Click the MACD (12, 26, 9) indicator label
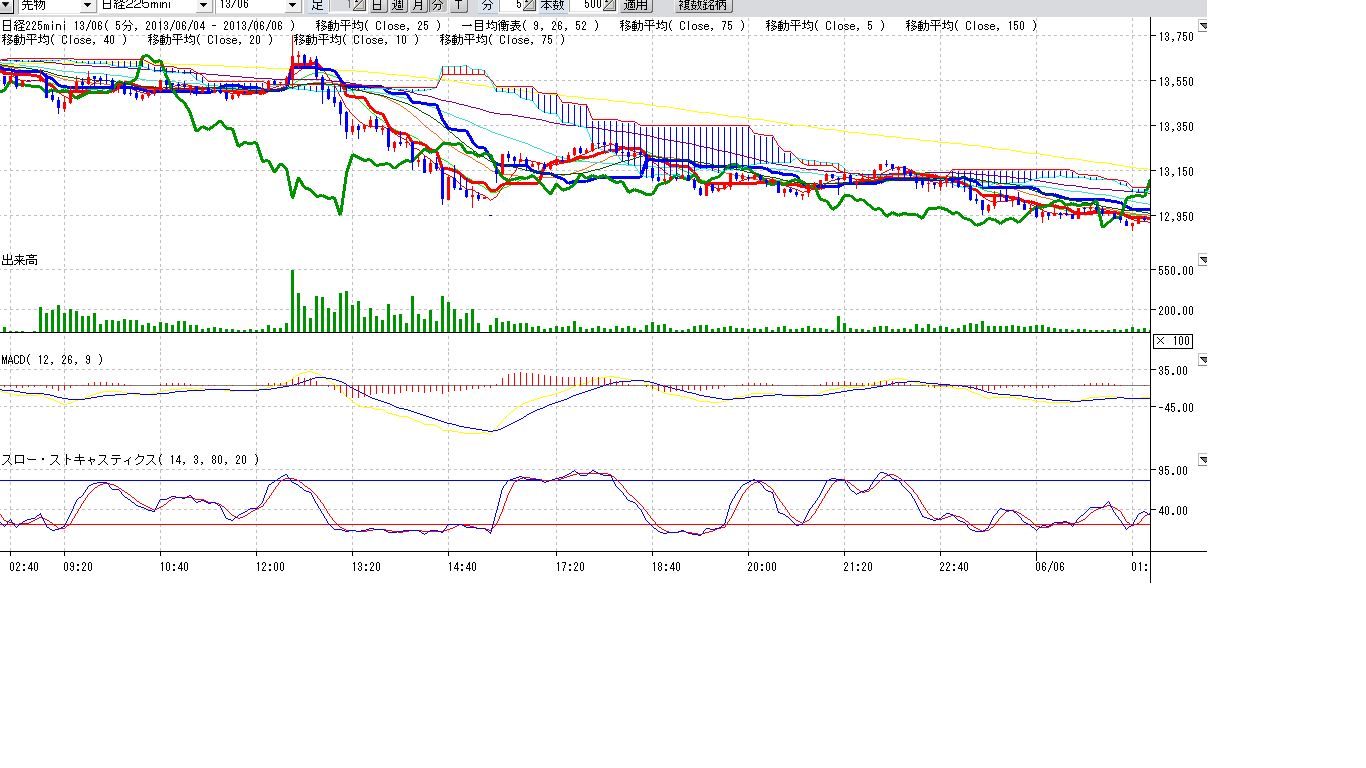The height and width of the screenshot is (768, 1366). (x=52, y=359)
